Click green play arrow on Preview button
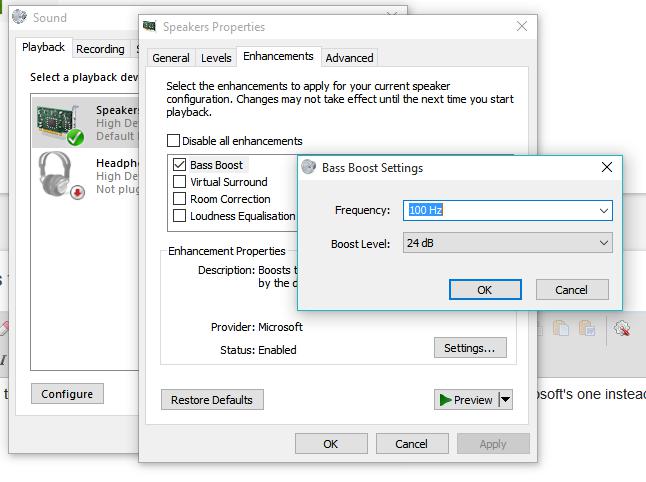 pyautogui.click(x=445, y=400)
